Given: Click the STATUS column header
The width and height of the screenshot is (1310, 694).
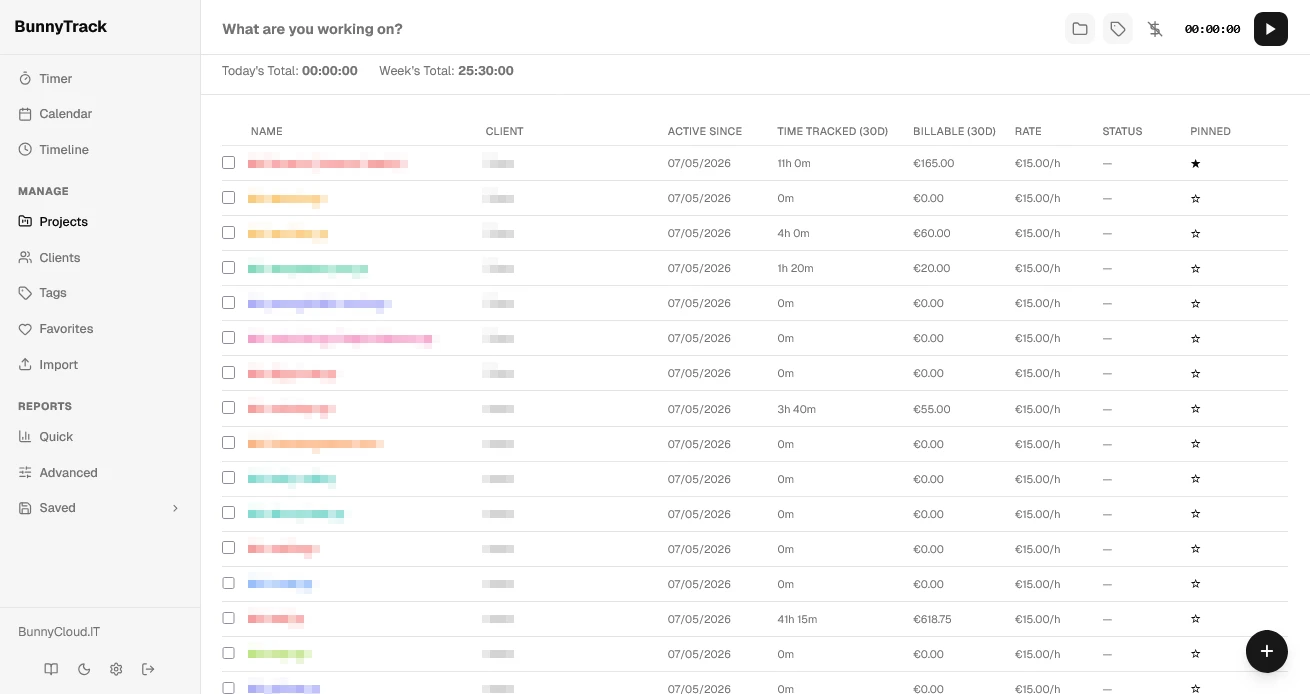Looking at the screenshot, I should (x=1122, y=131).
